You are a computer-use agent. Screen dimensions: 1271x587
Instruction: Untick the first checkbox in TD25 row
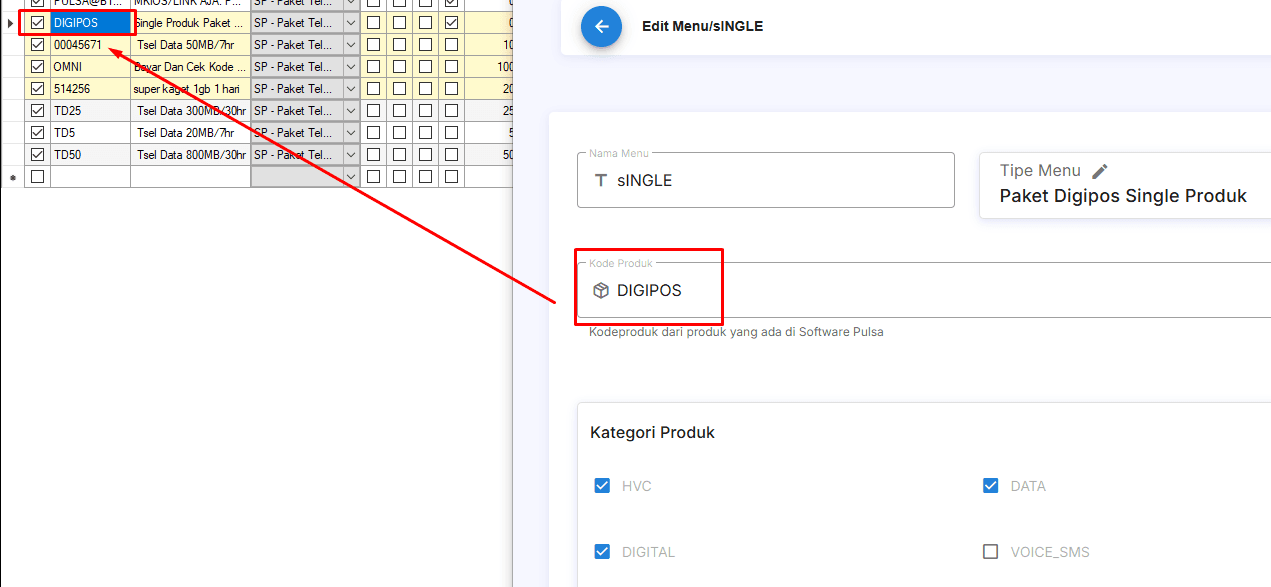point(38,111)
